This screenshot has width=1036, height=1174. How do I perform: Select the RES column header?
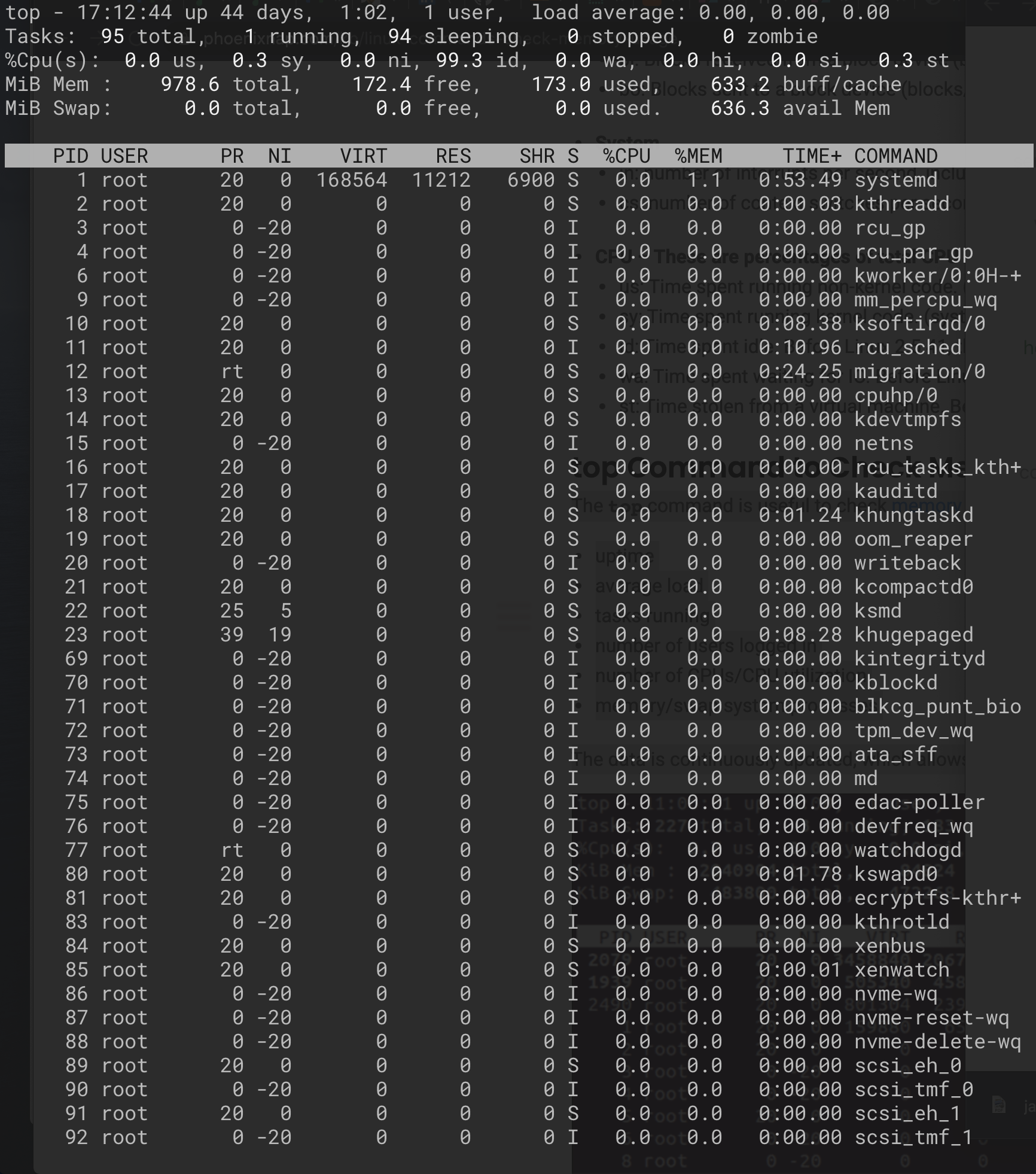pyautogui.click(x=453, y=156)
